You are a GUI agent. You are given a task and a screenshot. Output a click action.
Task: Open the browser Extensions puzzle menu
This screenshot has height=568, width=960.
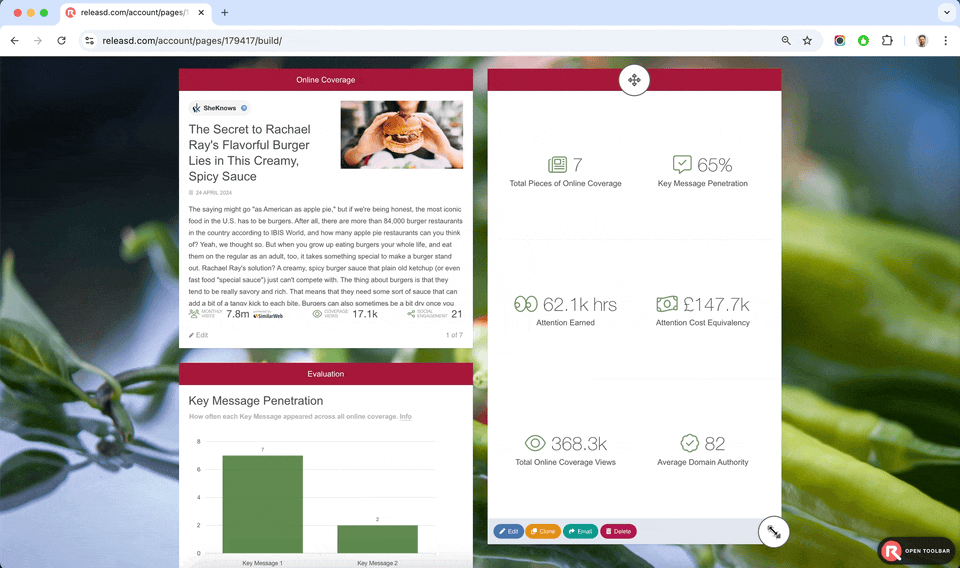pyautogui.click(x=887, y=41)
